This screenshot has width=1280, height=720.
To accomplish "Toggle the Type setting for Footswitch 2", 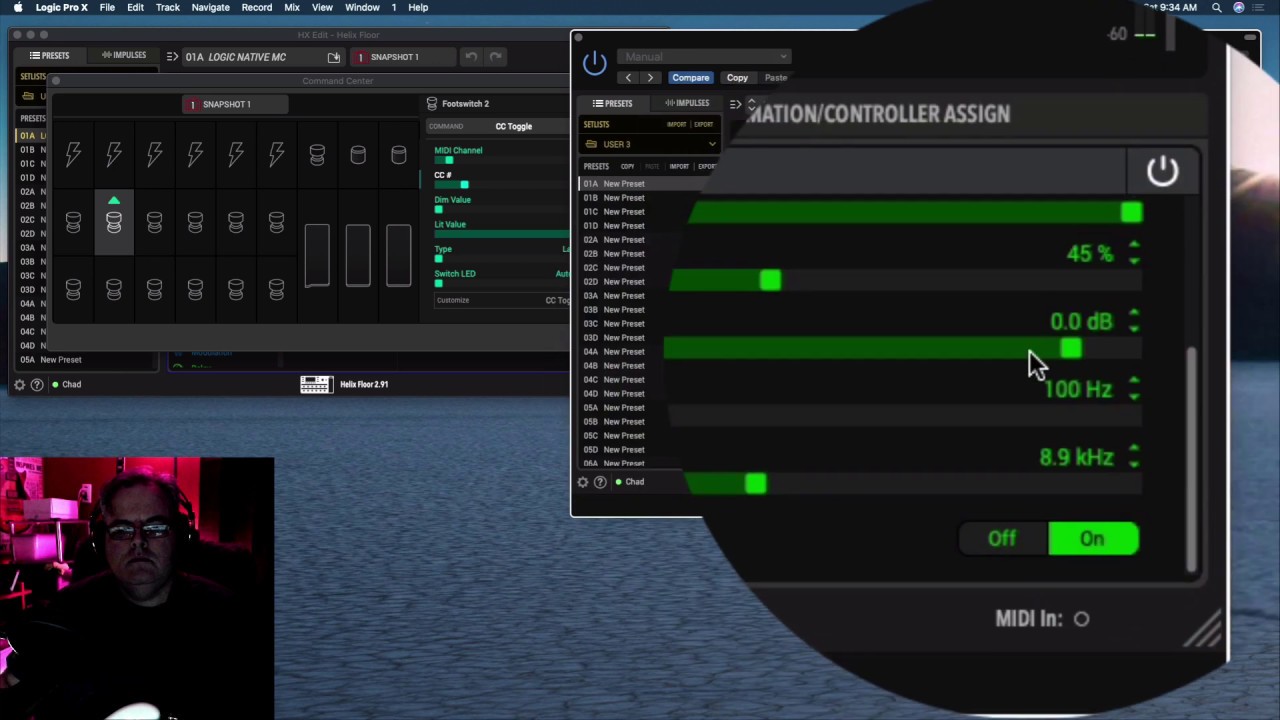I will click(438, 259).
